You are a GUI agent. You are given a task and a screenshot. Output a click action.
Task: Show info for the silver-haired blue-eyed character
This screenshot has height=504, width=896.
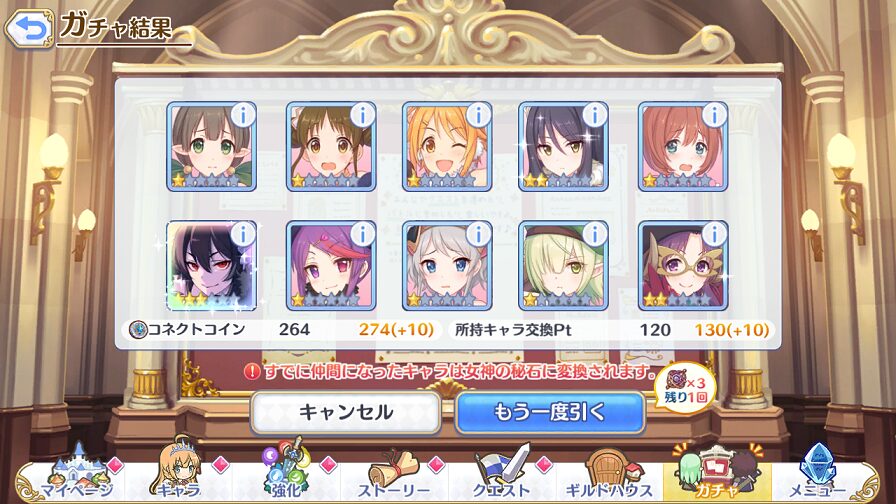click(478, 234)
